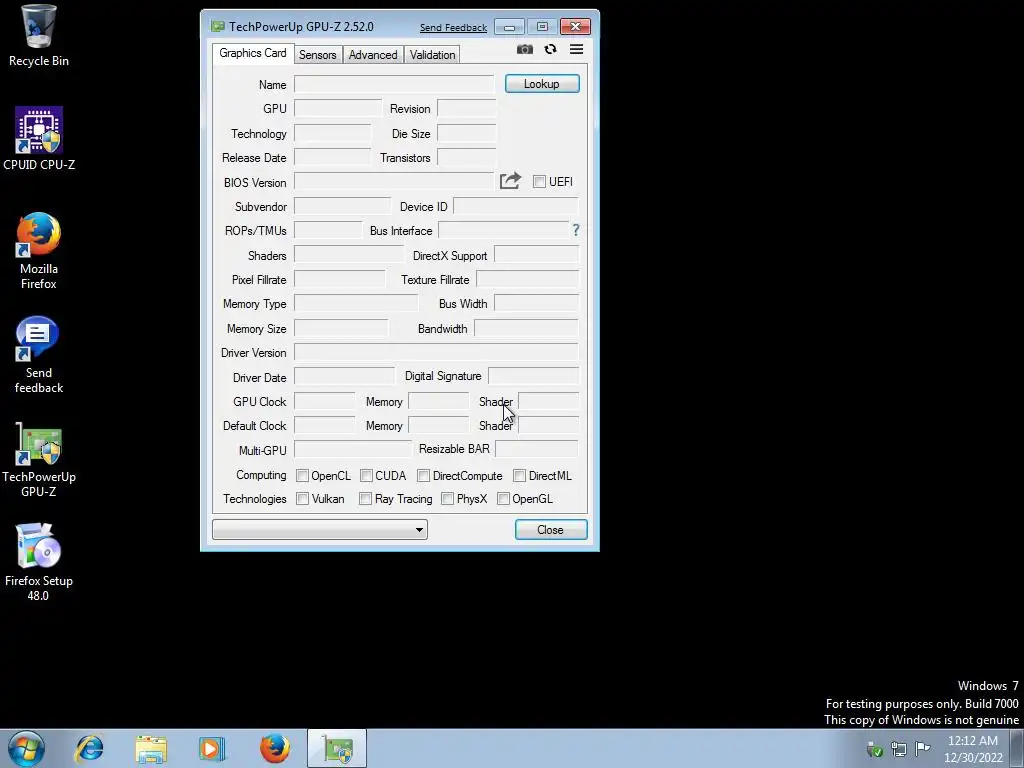Click the Close button in GPU-Z

551,530
